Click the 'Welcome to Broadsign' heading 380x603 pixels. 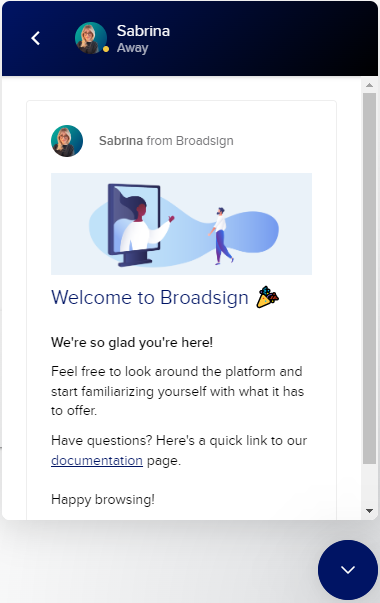coord(150,297)
